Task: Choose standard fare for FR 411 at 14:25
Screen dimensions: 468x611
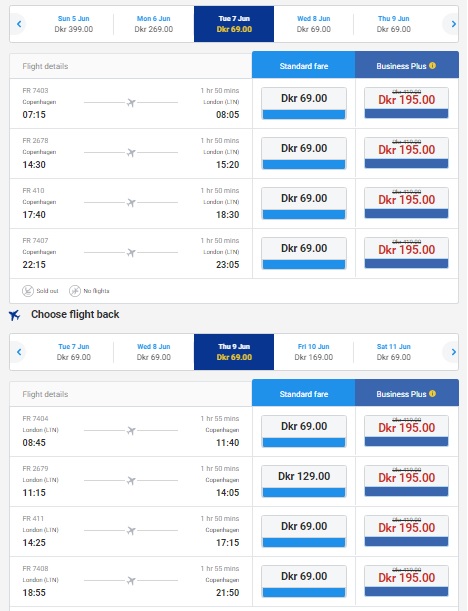Action: click(304, 531)
